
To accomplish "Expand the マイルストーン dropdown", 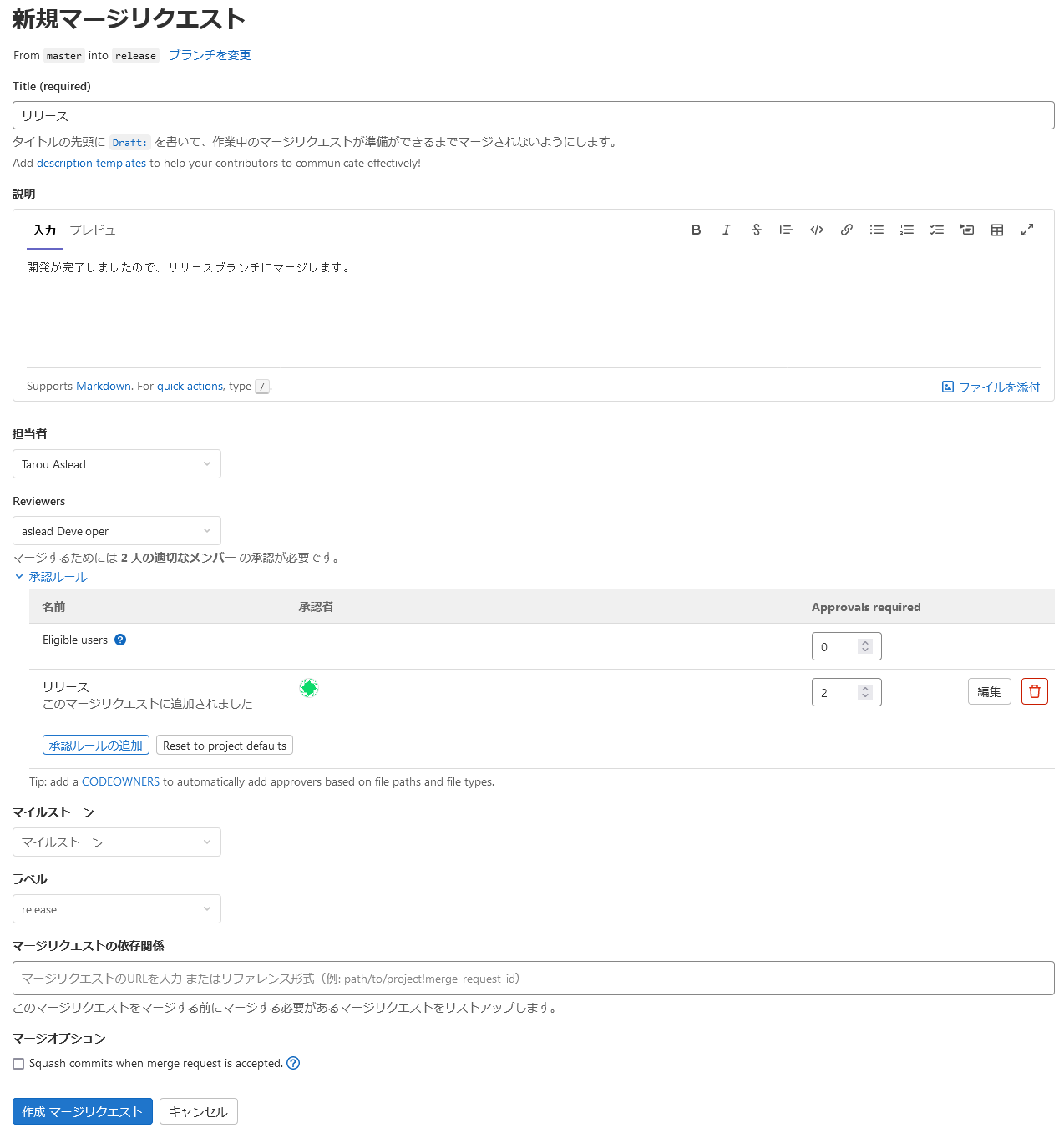I will tap(117, 842).
